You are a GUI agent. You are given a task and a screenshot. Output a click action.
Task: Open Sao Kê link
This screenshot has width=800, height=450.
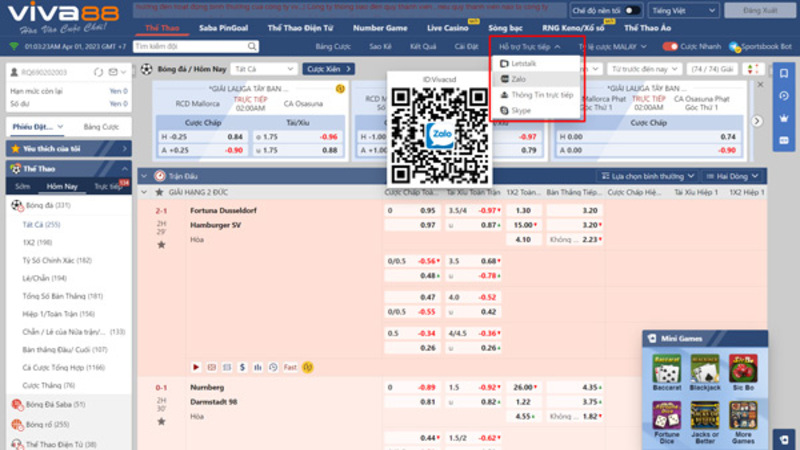tap(380, 46)
